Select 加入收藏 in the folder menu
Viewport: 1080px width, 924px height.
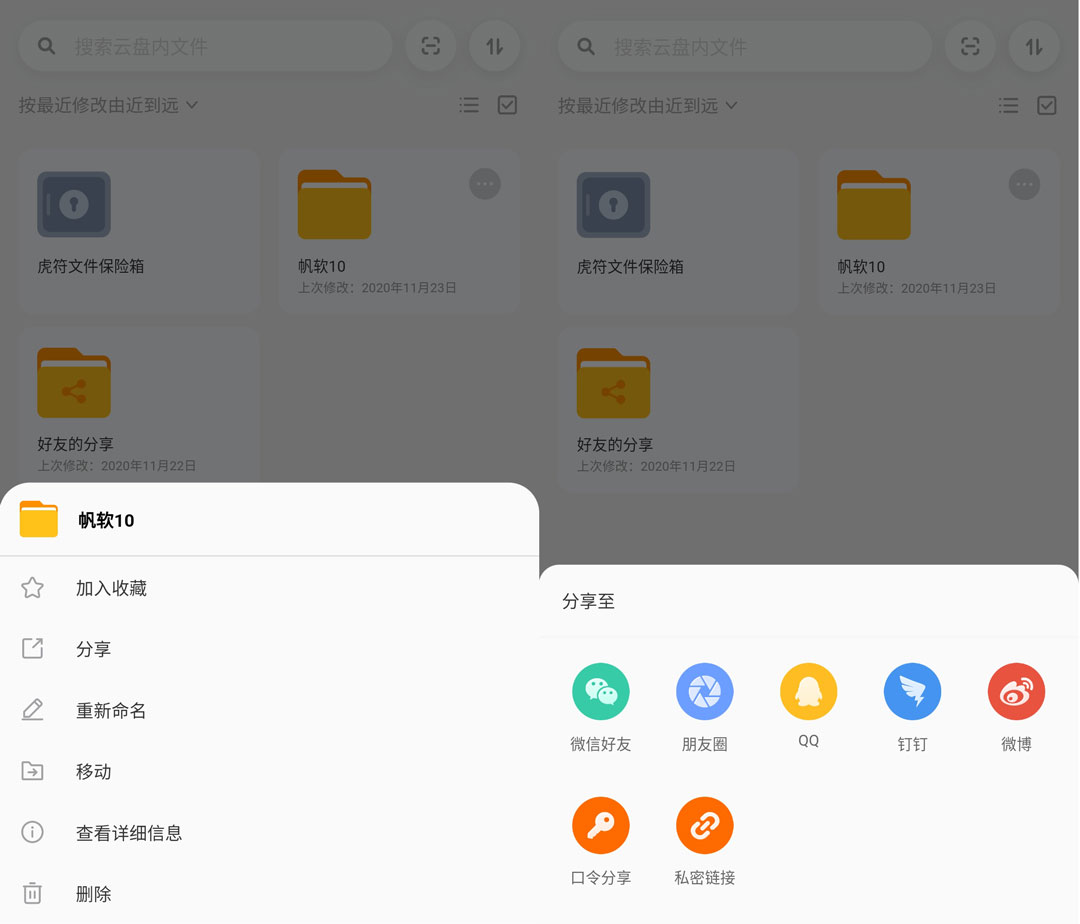coord(269,588)
